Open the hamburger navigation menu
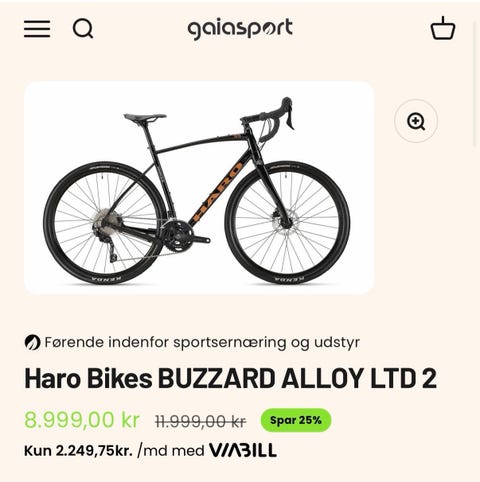480x482 pixels. click(37, 29)
